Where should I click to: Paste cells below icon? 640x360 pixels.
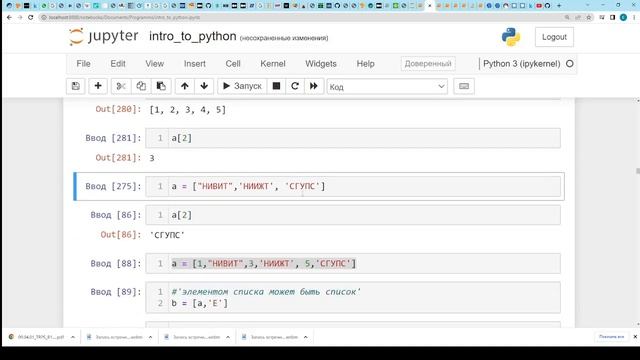[x=161, y=86]
